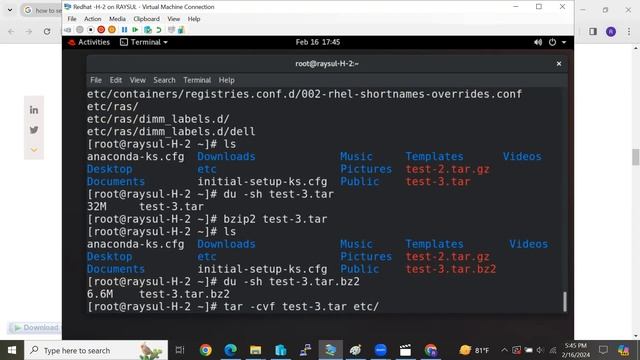Reset the VM with green play icon

135,30
